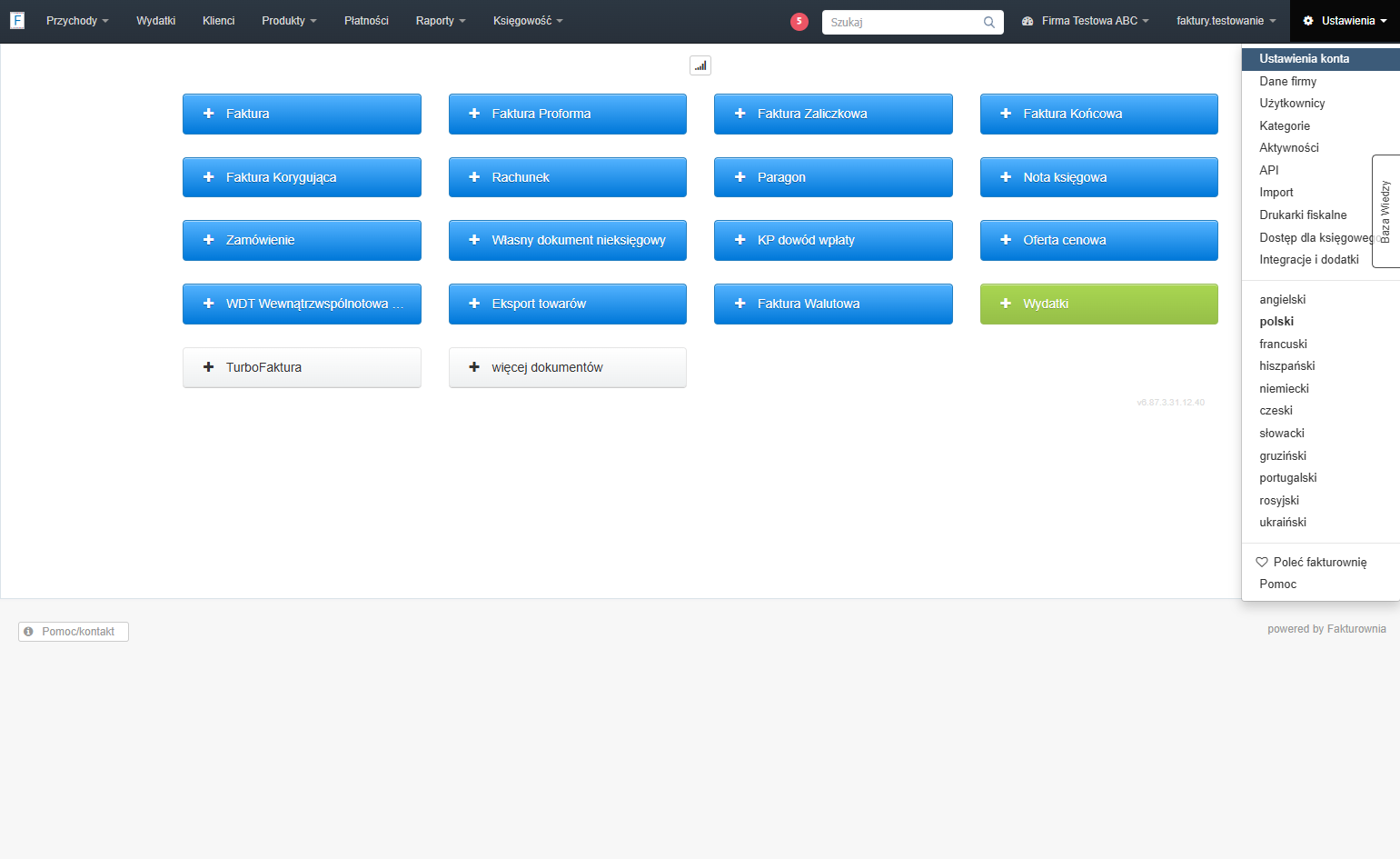Select Dane firmy from the settings menu
1400x859 pixels.
click(1321, 82)
